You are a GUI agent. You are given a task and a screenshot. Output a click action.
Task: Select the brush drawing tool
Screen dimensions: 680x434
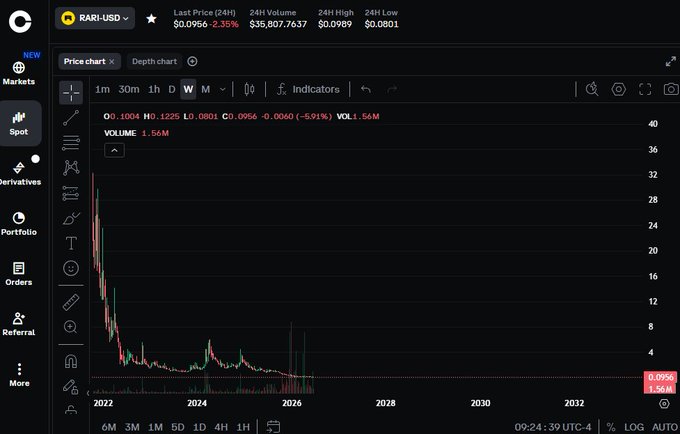(71, 218)
